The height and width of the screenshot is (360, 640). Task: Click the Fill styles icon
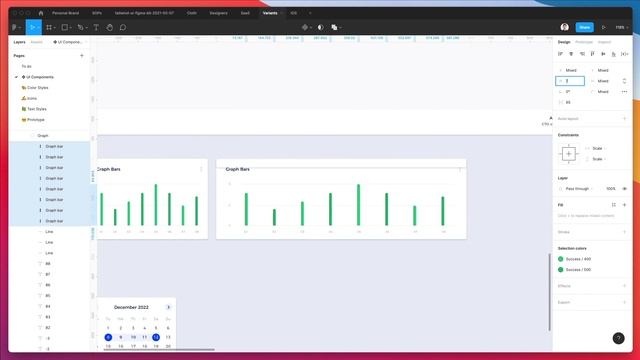click(x=613, y=205)
